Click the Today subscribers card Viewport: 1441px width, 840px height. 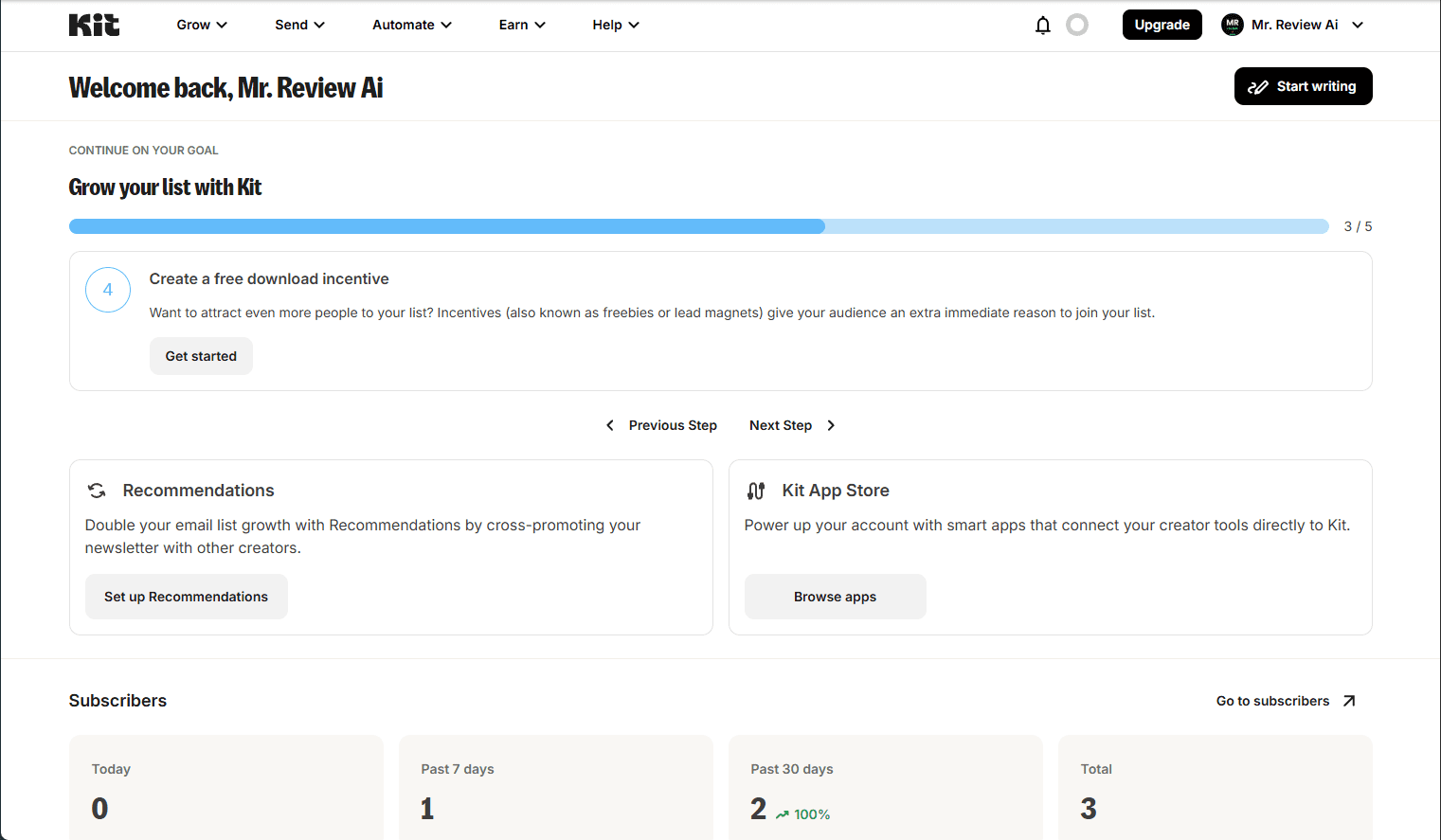(226, 787)
